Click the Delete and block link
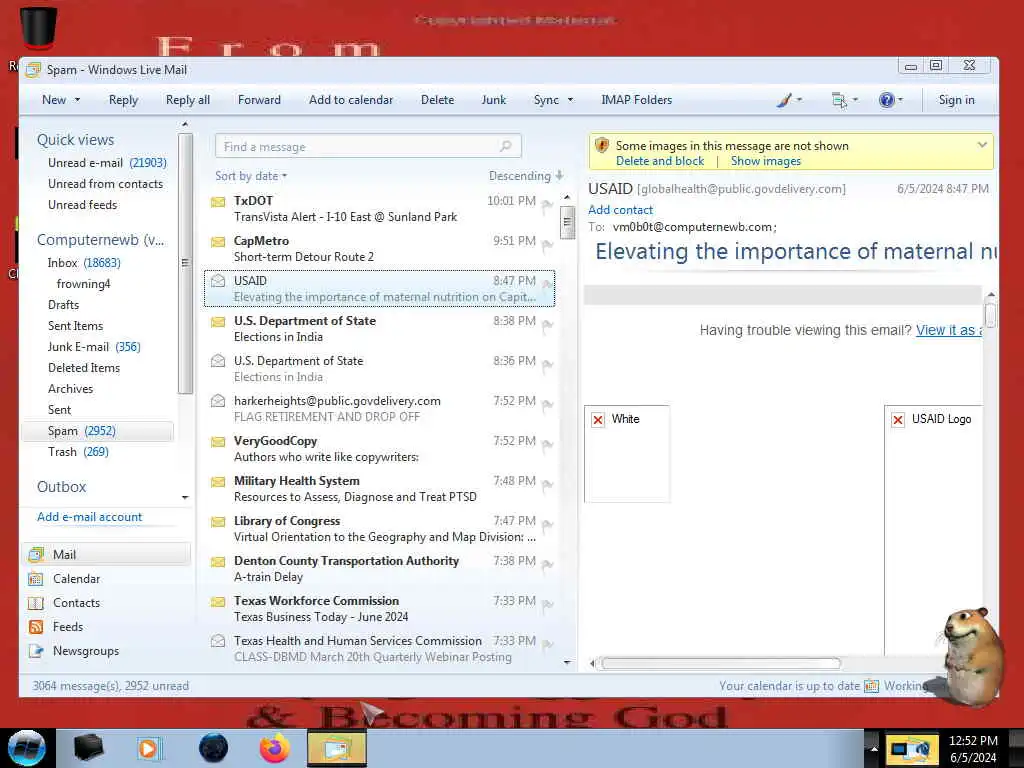 point(660,161)
